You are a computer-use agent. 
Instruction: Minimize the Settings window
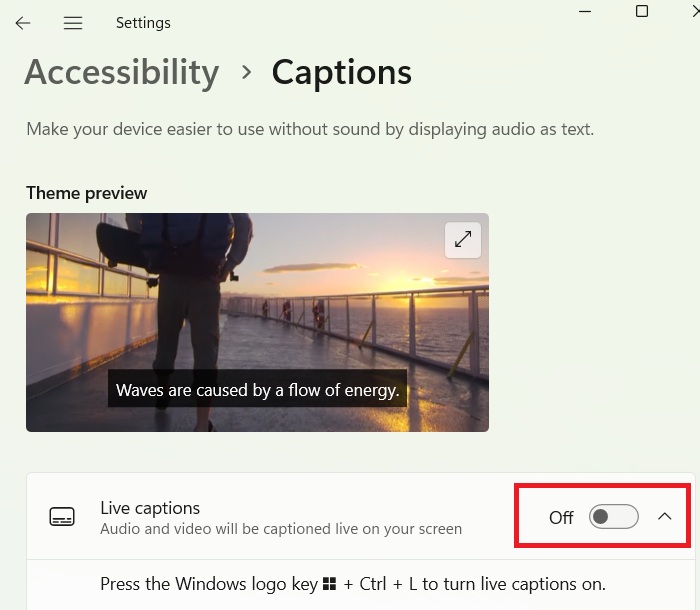(585, 11)
